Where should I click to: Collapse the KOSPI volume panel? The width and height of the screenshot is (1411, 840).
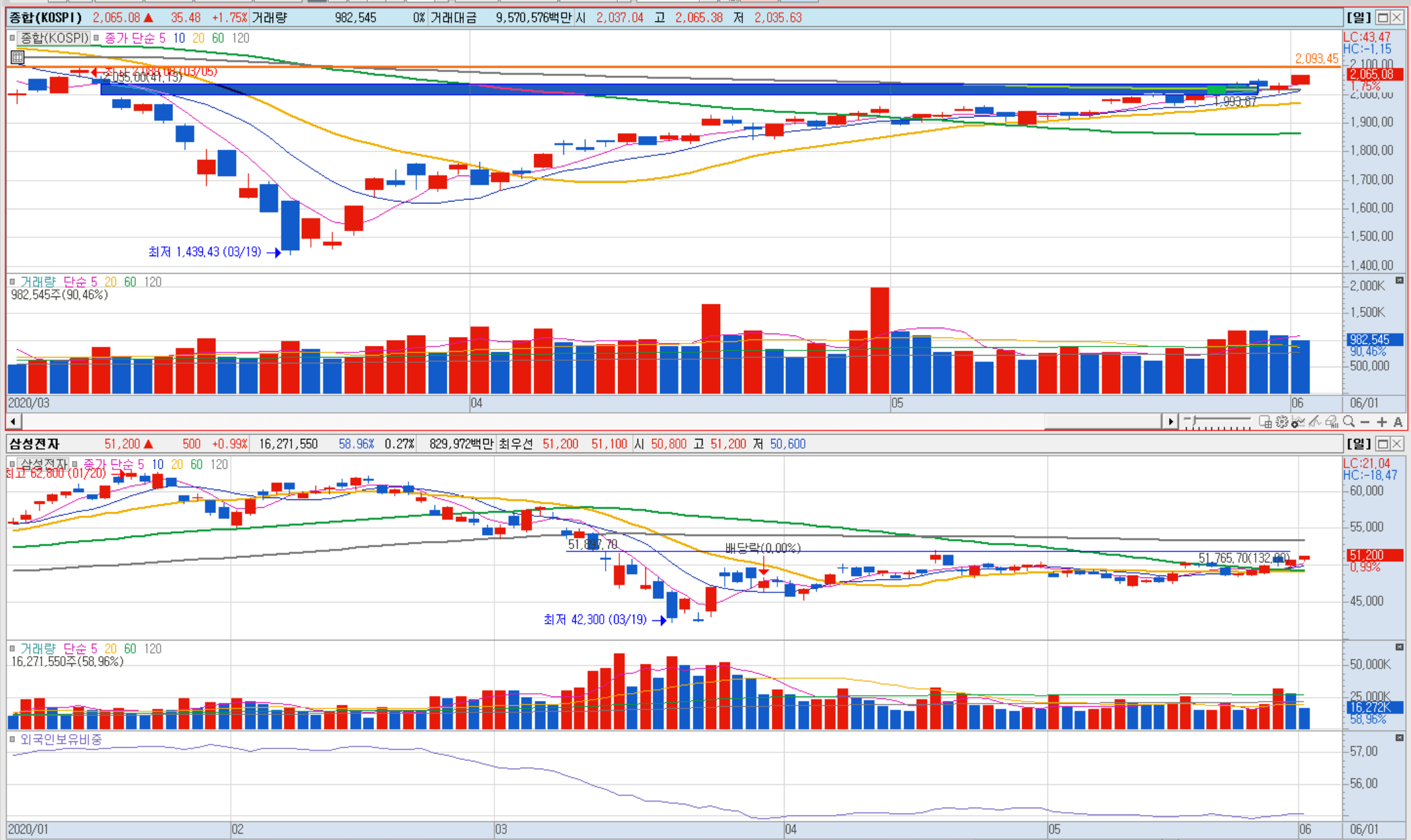[x=1399, y=281]
